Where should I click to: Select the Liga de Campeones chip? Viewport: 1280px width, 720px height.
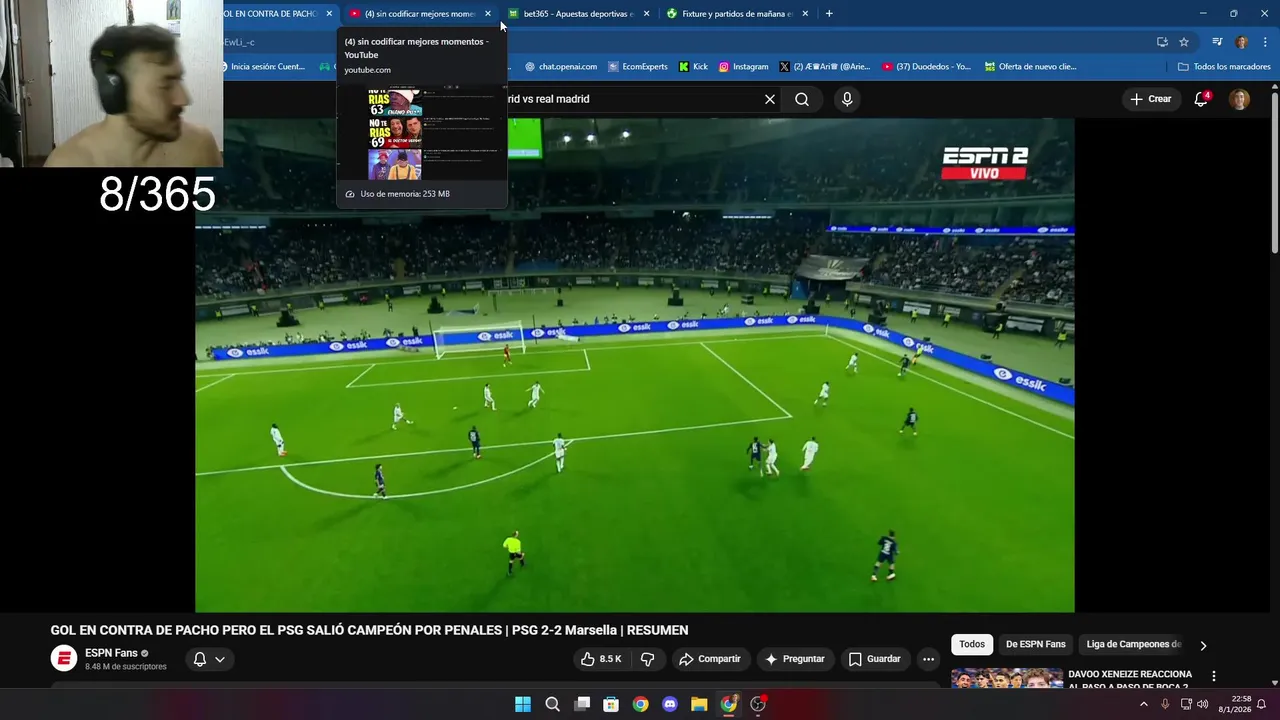pyautogui.click(x=1134, y=644)
